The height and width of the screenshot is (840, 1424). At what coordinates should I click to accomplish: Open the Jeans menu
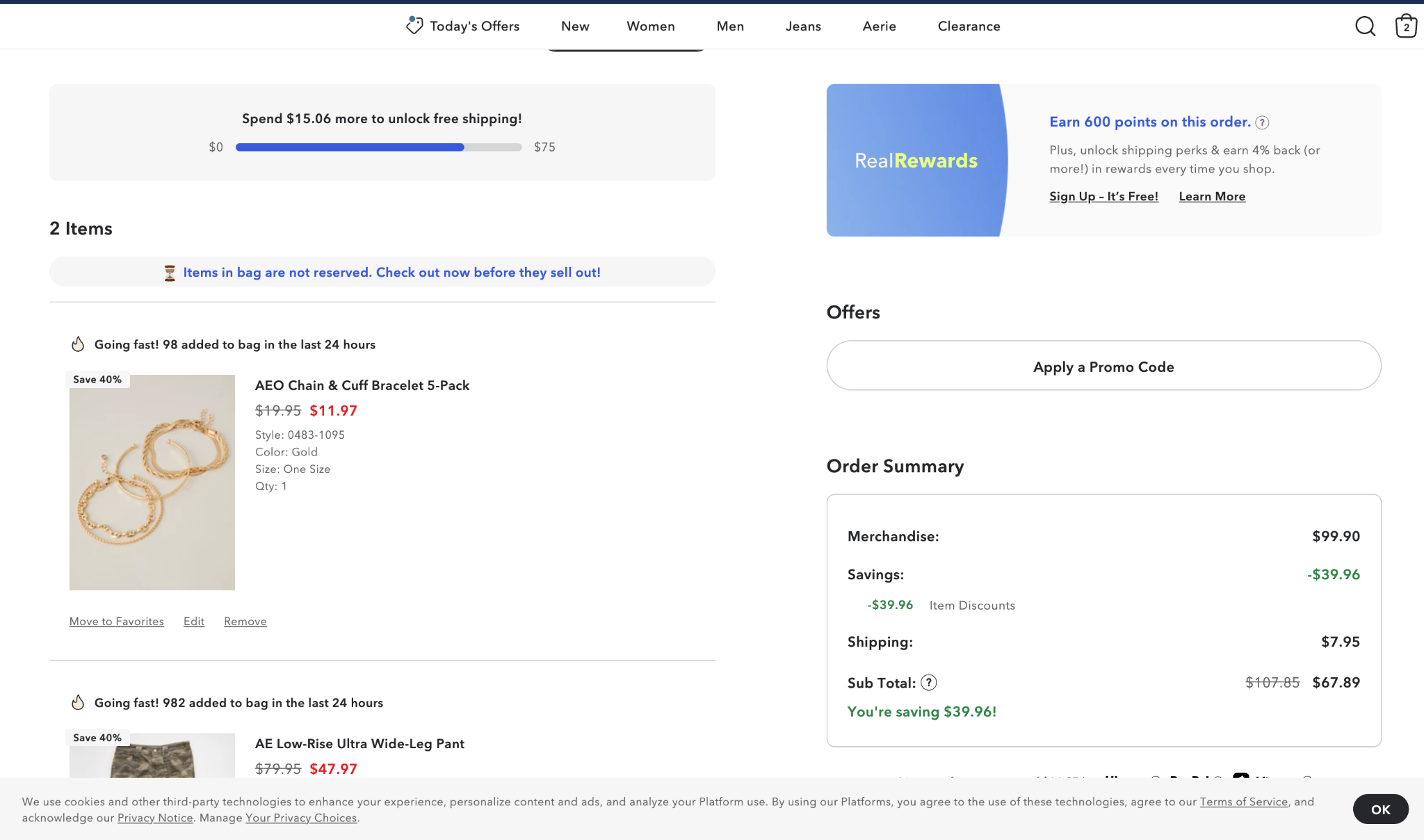[x=803, y=26]
